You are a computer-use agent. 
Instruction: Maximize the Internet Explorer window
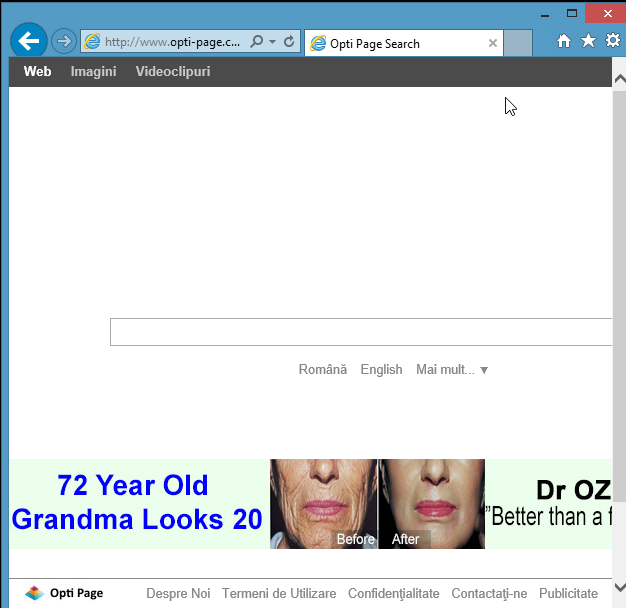572,14
